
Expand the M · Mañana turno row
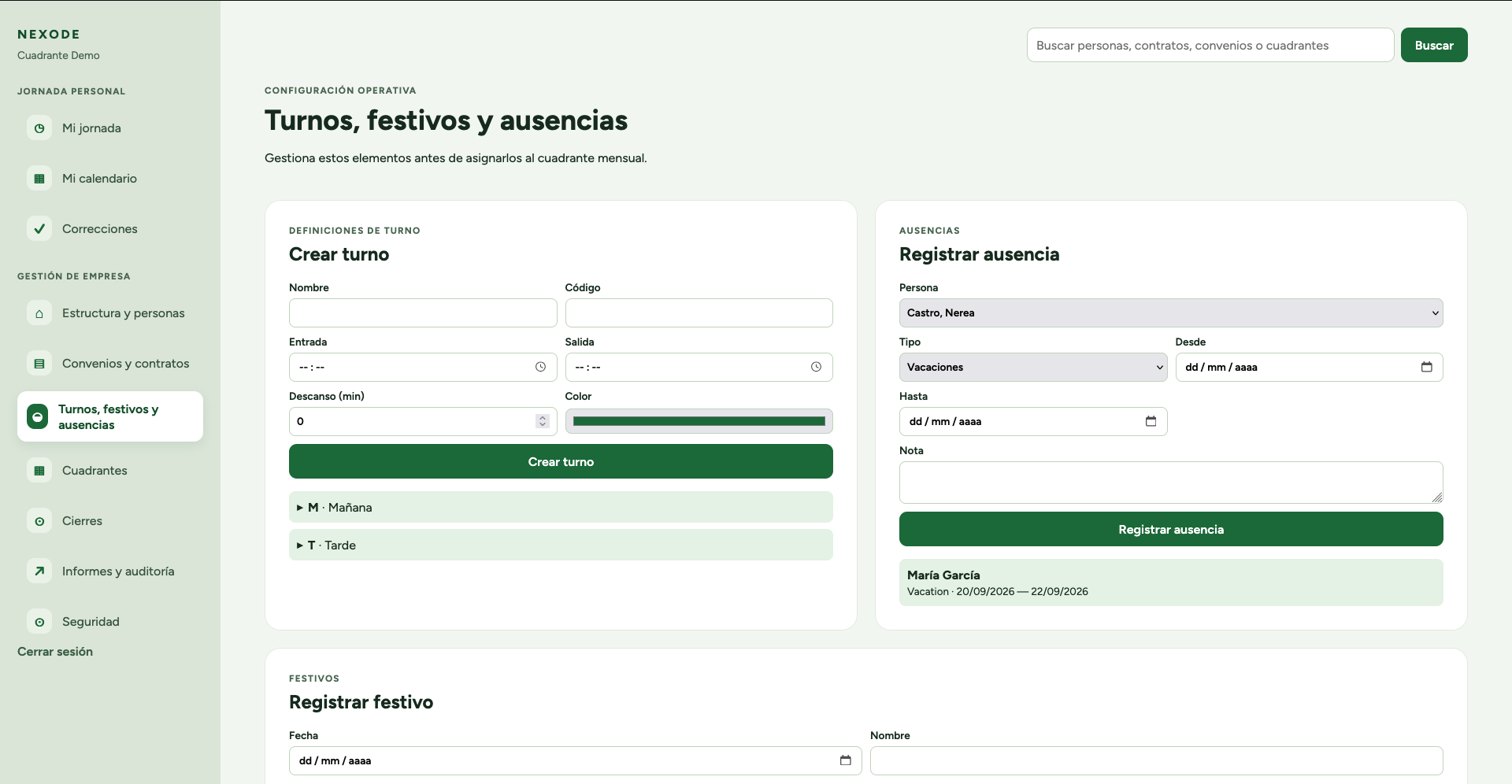[x=561, y=508]
